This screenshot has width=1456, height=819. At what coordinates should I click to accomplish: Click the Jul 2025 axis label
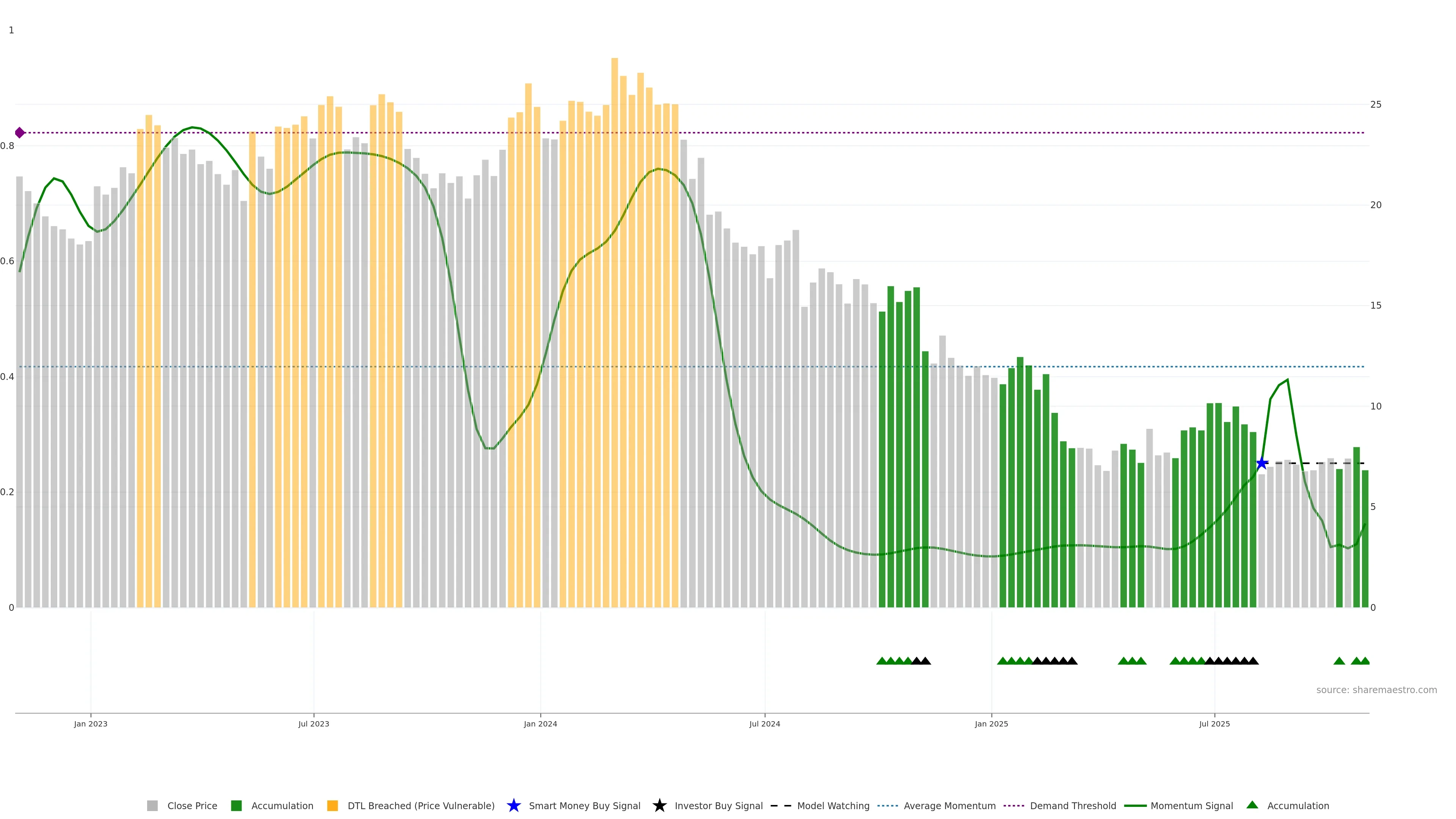pos(1214,724)
